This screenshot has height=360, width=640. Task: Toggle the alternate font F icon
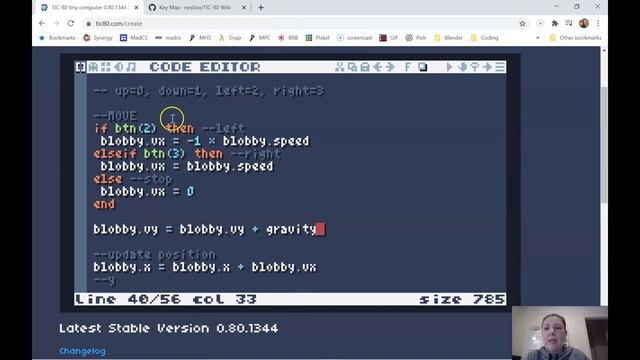tap(407, 67)
